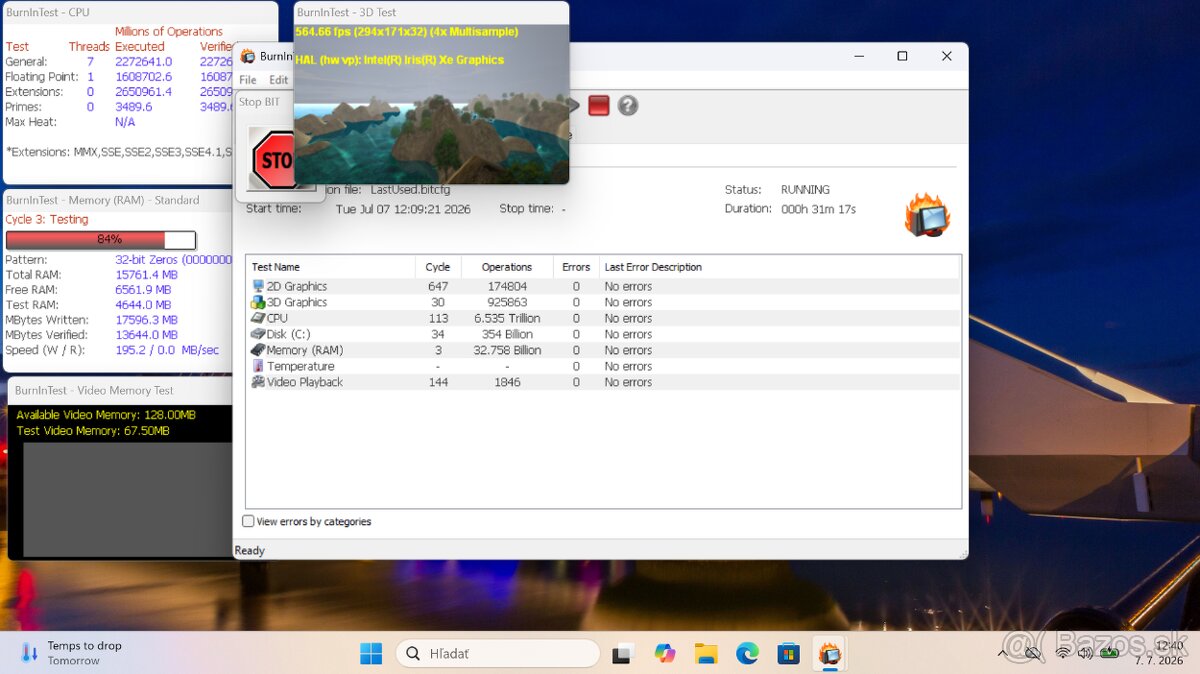Image resolution: width=1200 pixels, height=674 pixels.
Task: Open File Explorer from the taskbar
Action: (706, 654)
